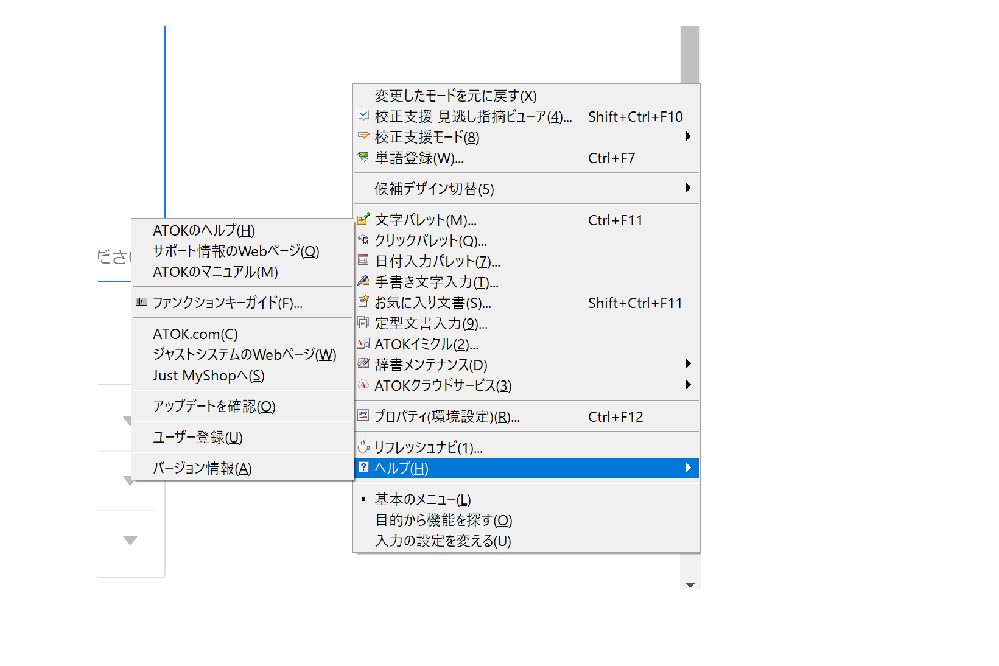Switch to 目的から機能を探す menu mode
The width and height of the screenshot is (999, 666).
point(443,520)
